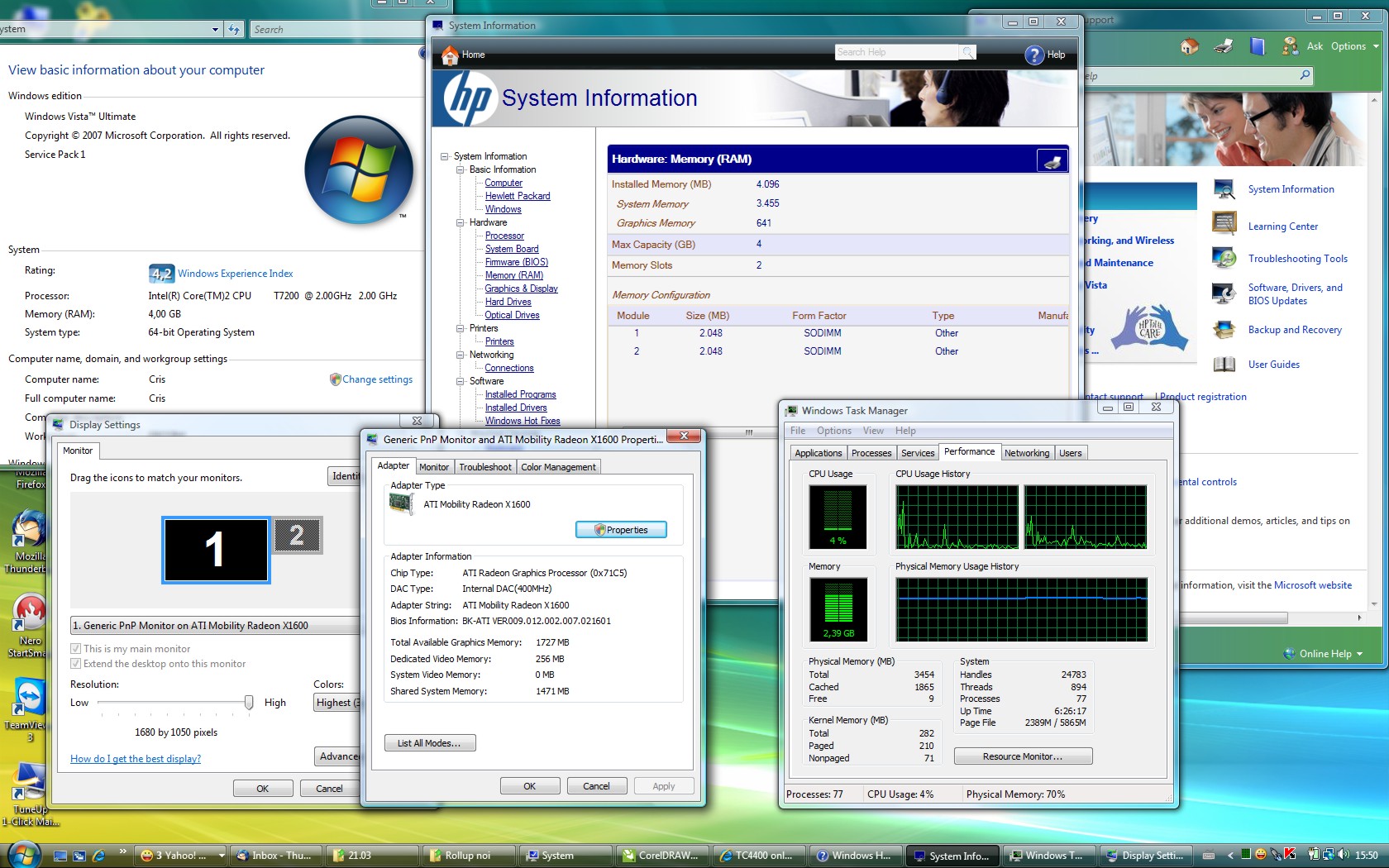Switch to the Networking tab in Task Manager
Viewport: 1389px width, 868px height.
(x=1027, y=453)
